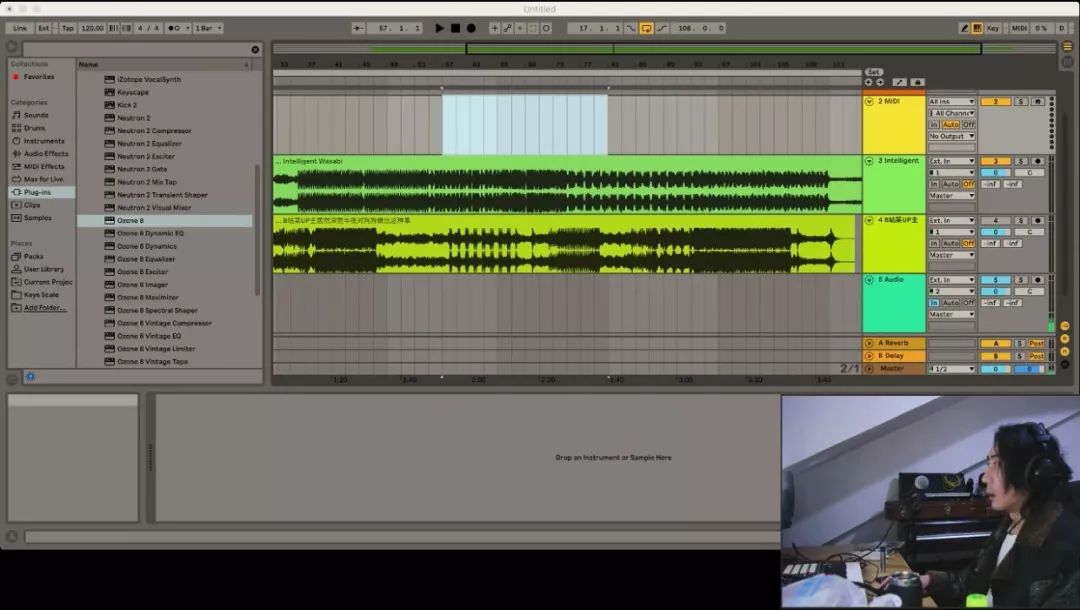Click the Lock Envelopes icon

coord(918,82)
